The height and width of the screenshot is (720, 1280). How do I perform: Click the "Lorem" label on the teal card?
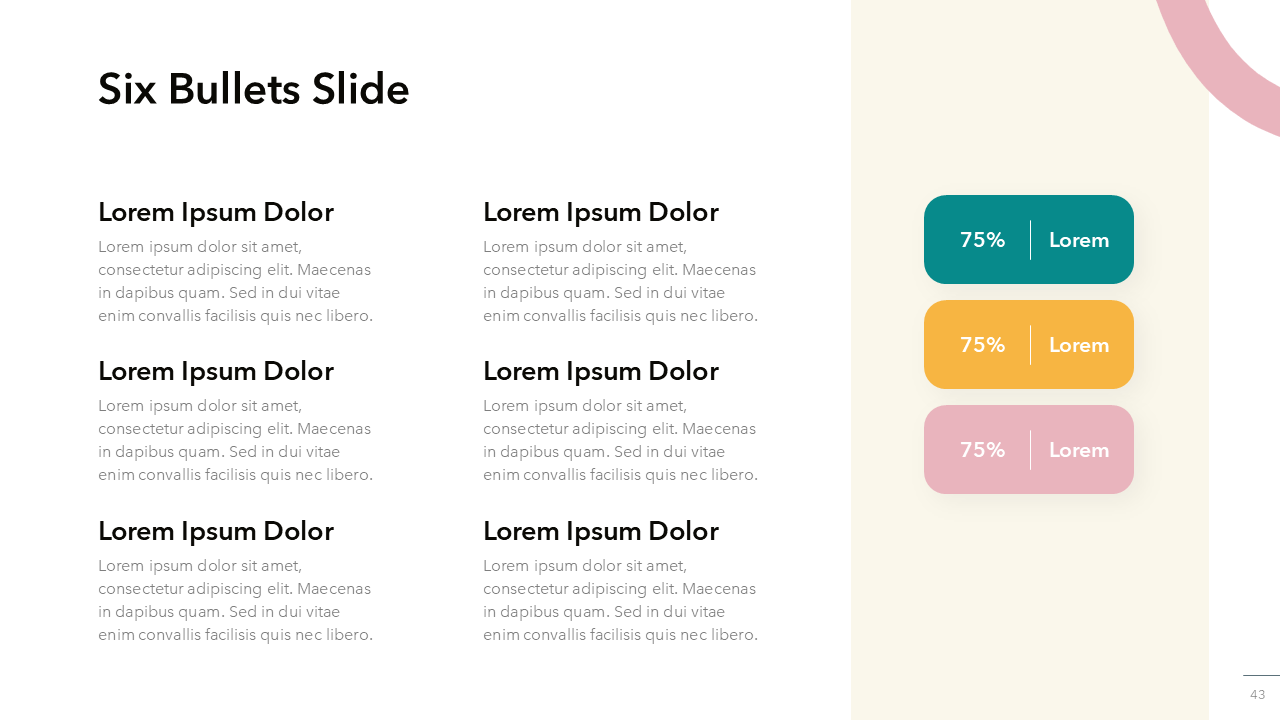[x=1079, y=240]
